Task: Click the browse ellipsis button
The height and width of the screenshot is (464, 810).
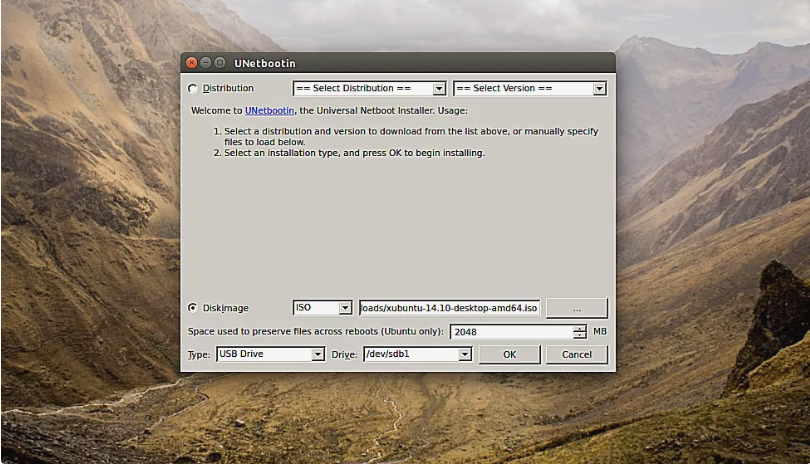Action: (577, 308)
